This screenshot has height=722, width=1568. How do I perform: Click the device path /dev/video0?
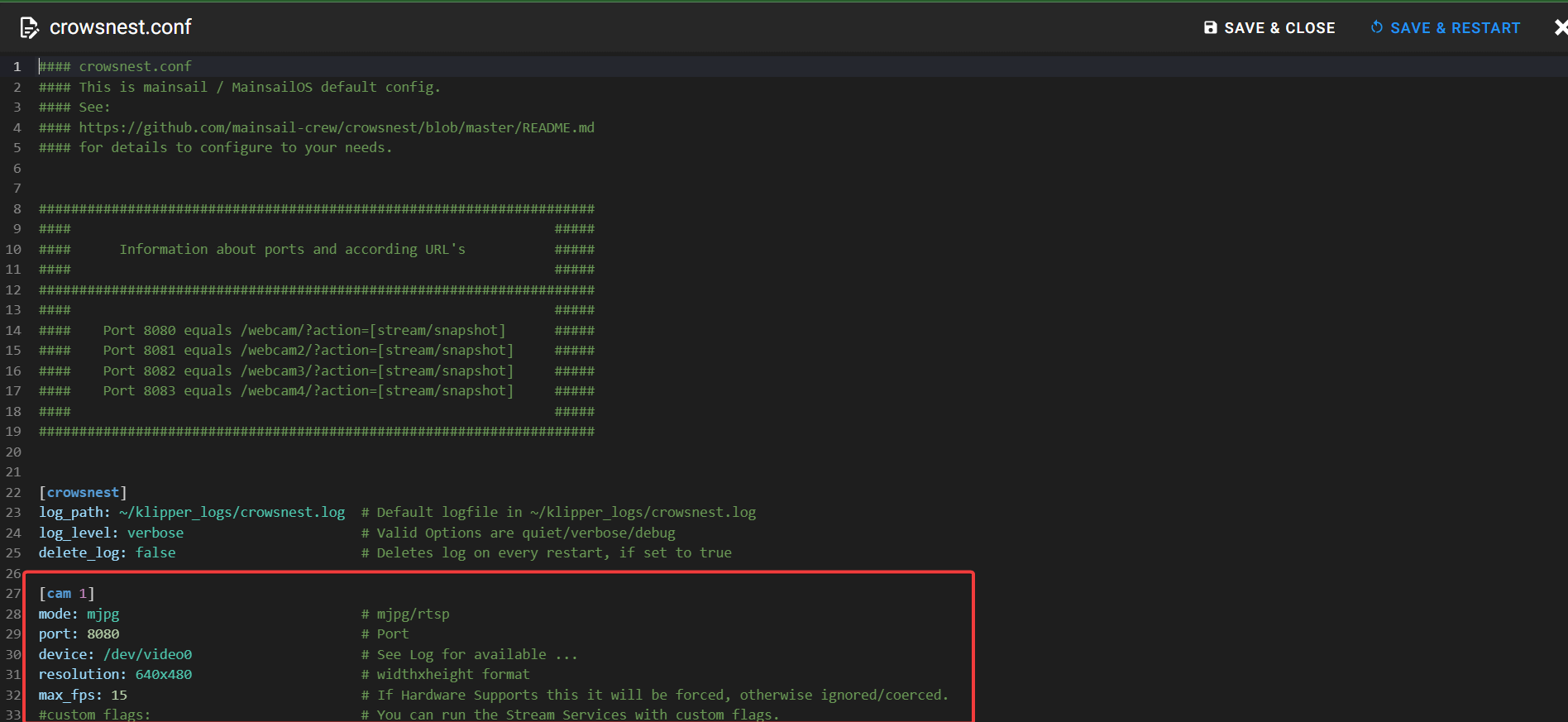[147, 655]
